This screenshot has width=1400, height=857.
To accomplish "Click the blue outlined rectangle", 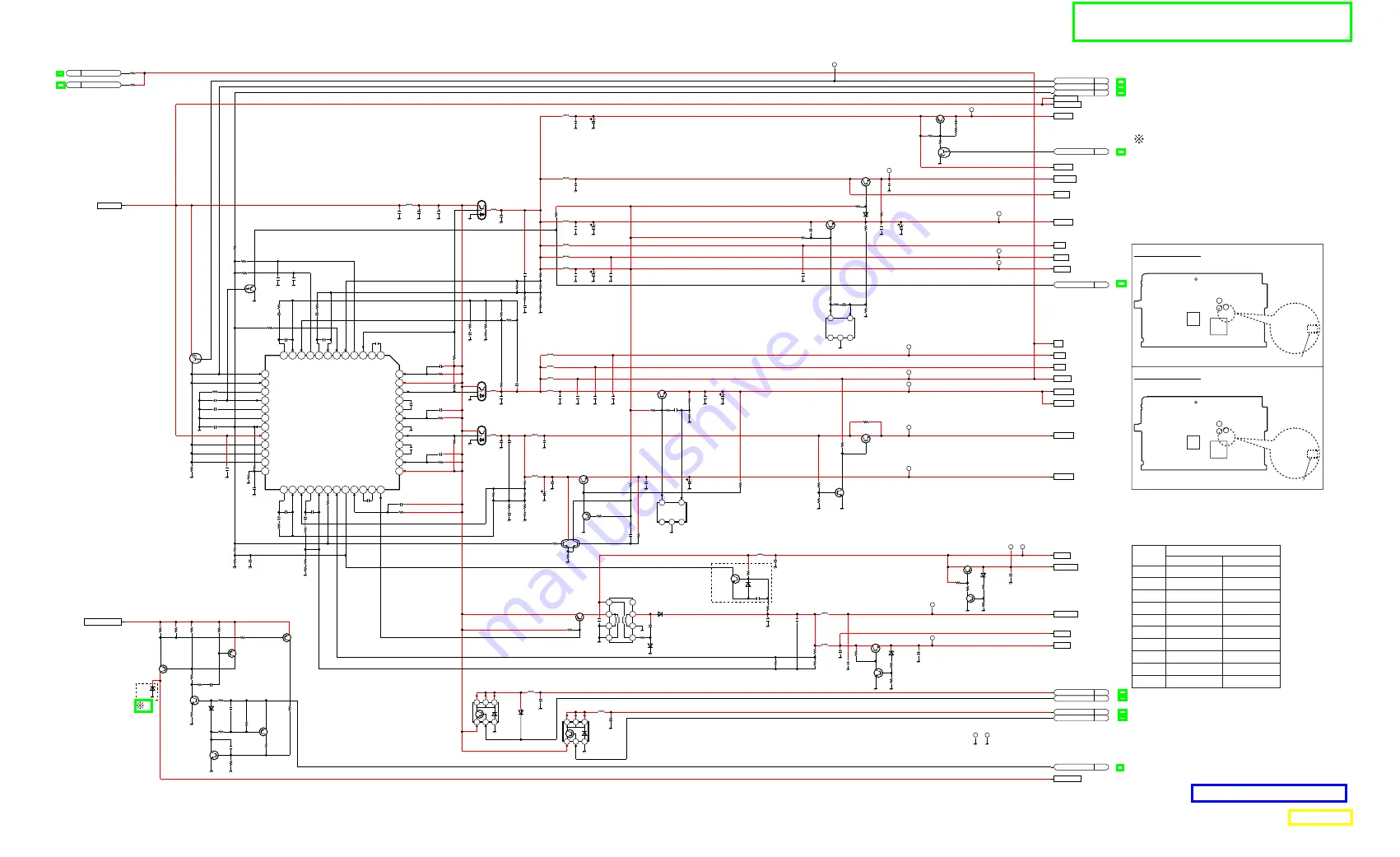I will 1268,793.
